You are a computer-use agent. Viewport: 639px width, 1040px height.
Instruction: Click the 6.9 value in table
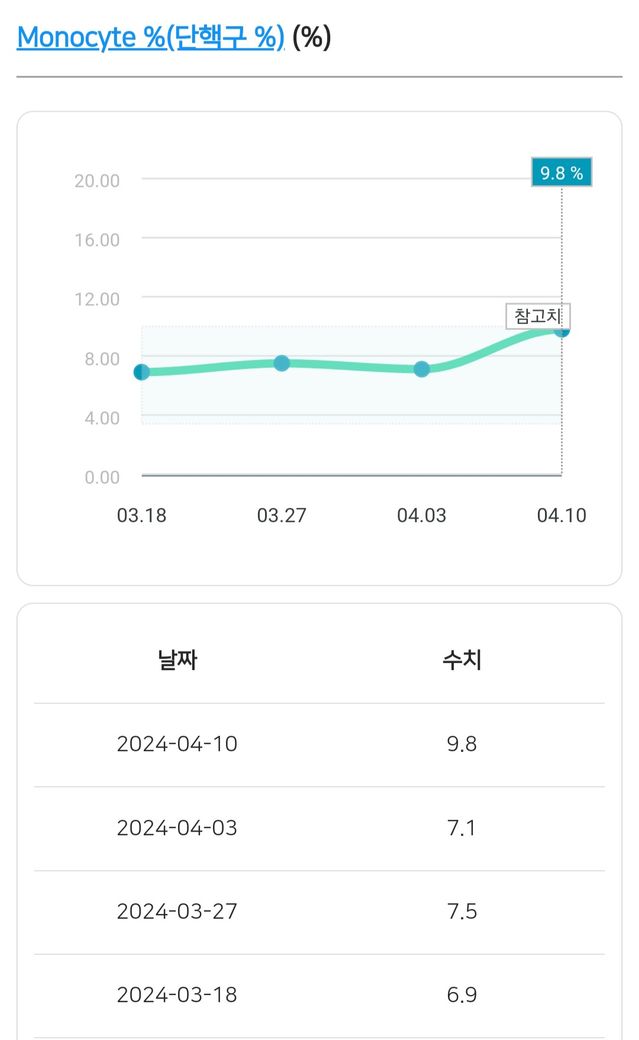pyautogui.click(x=462, y=996)
